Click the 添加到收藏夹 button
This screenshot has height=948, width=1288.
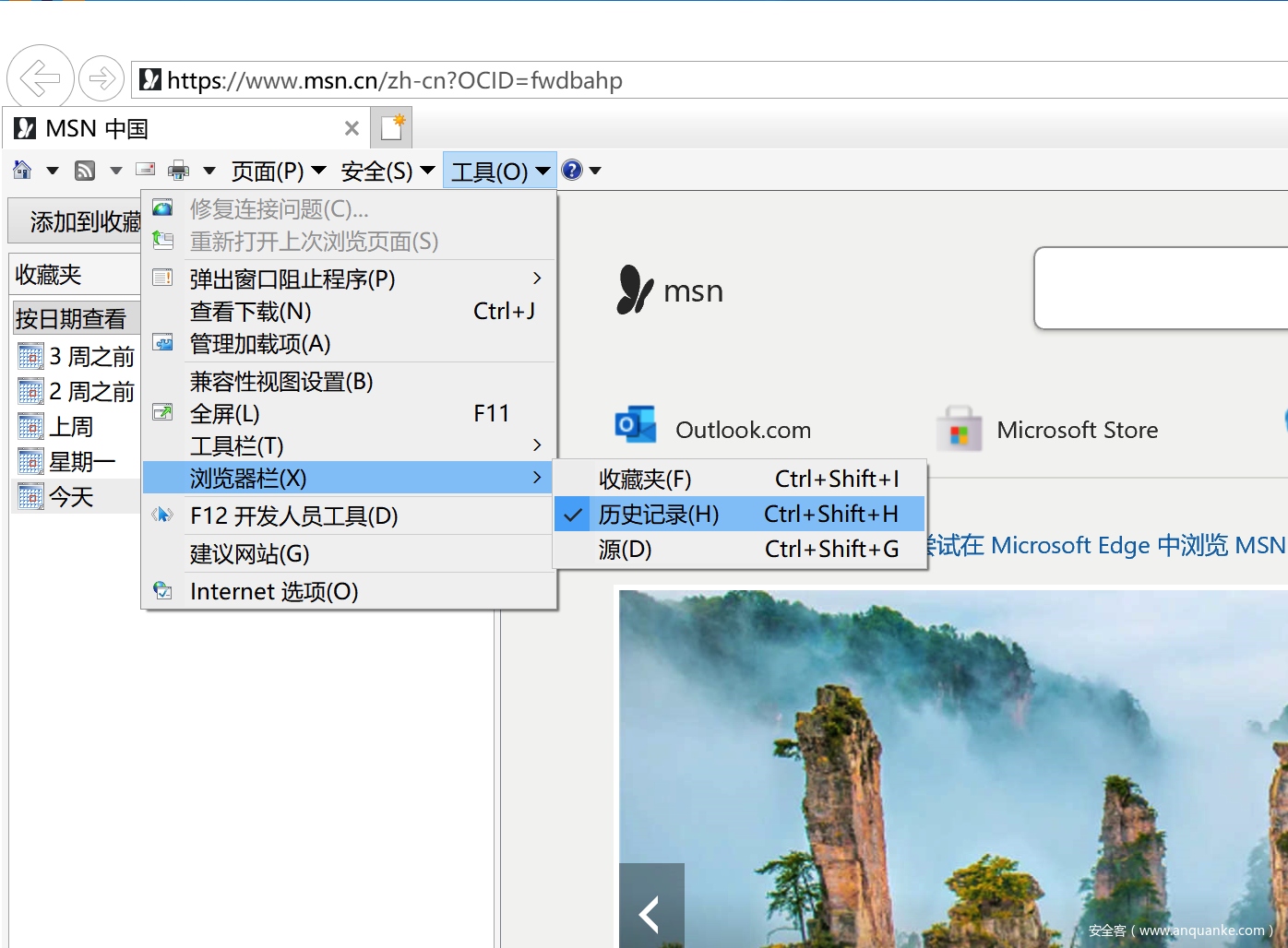click(x=83, y=221)
